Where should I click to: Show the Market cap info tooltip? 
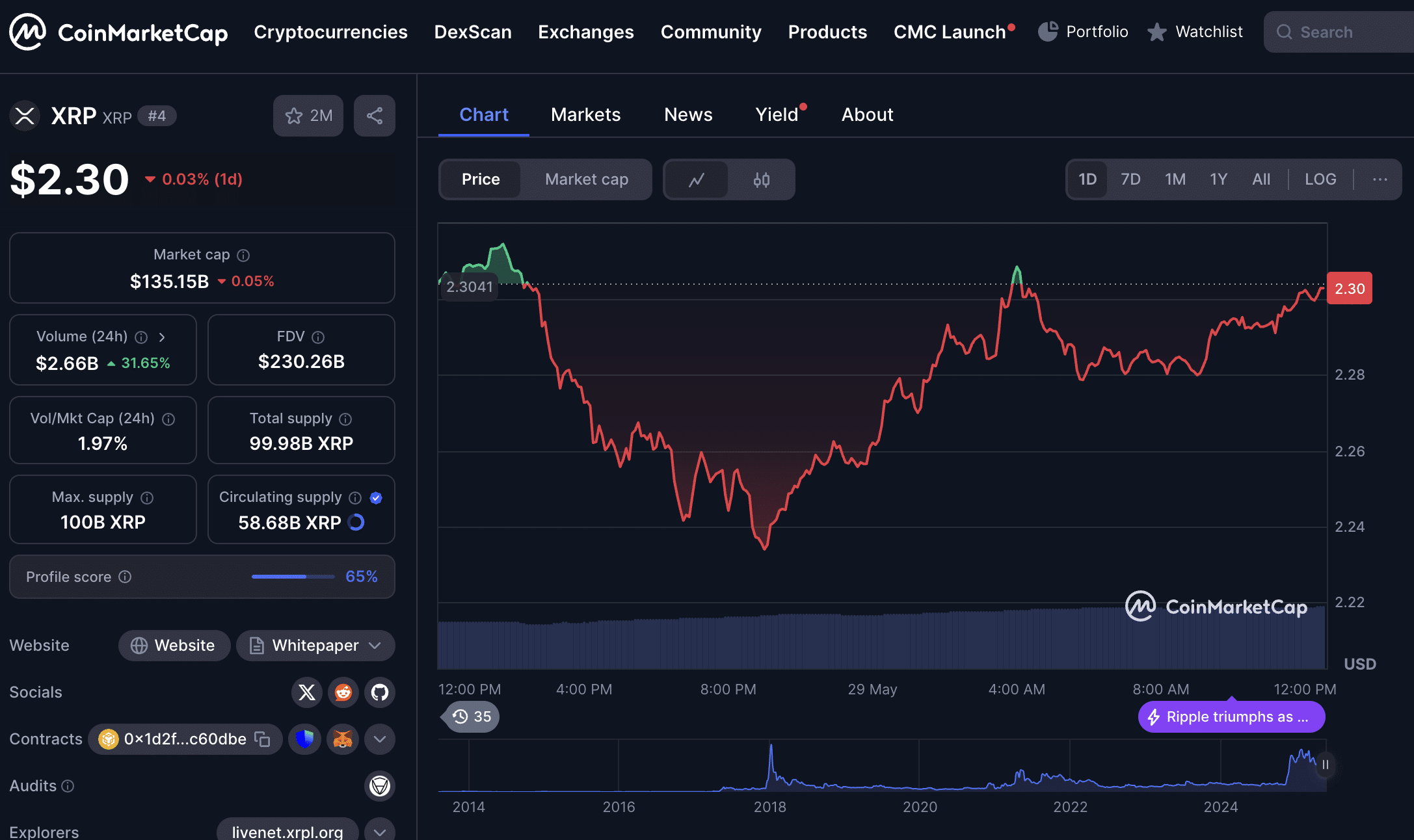click(243, 255)
